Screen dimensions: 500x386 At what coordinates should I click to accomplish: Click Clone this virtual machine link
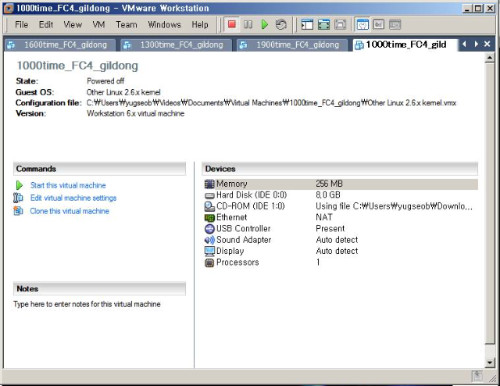click(x=69, y=211)
